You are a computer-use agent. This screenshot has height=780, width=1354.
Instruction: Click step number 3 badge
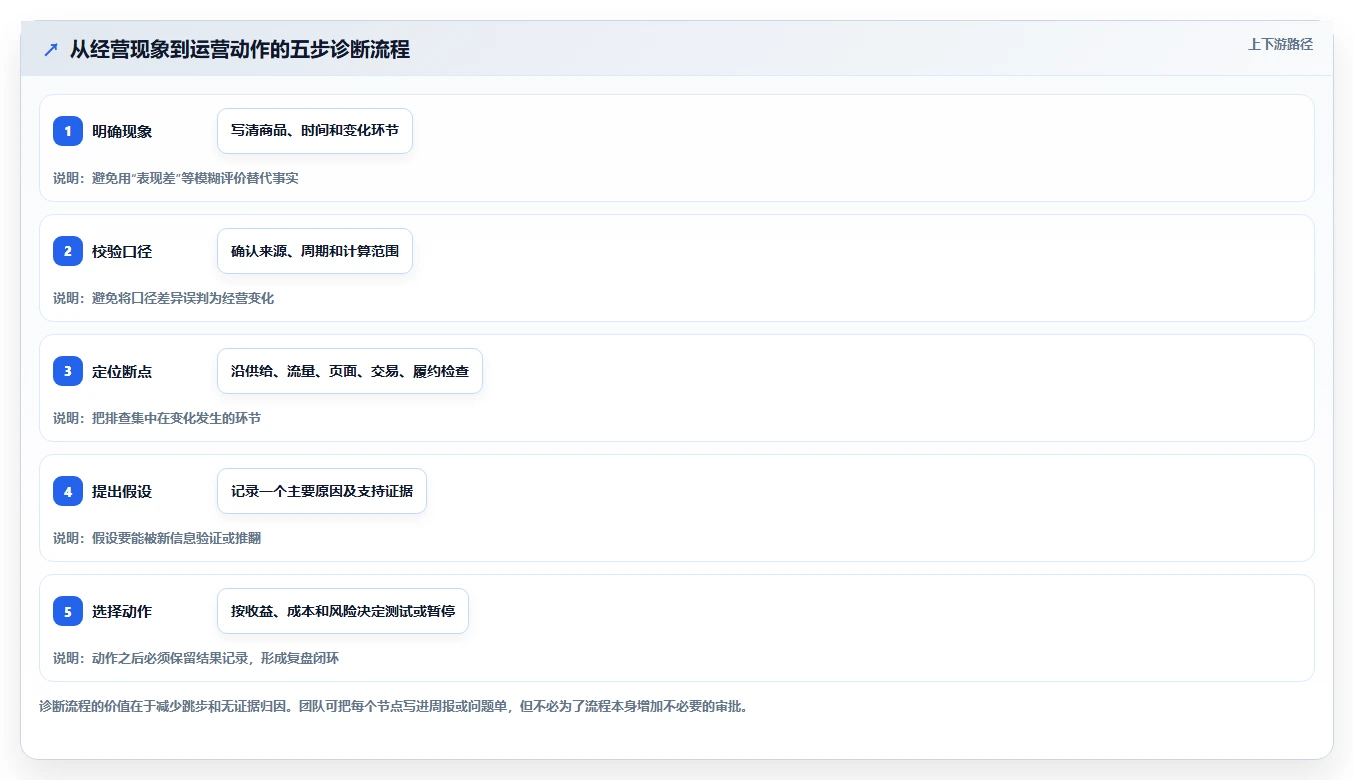(x=68, y=371)
